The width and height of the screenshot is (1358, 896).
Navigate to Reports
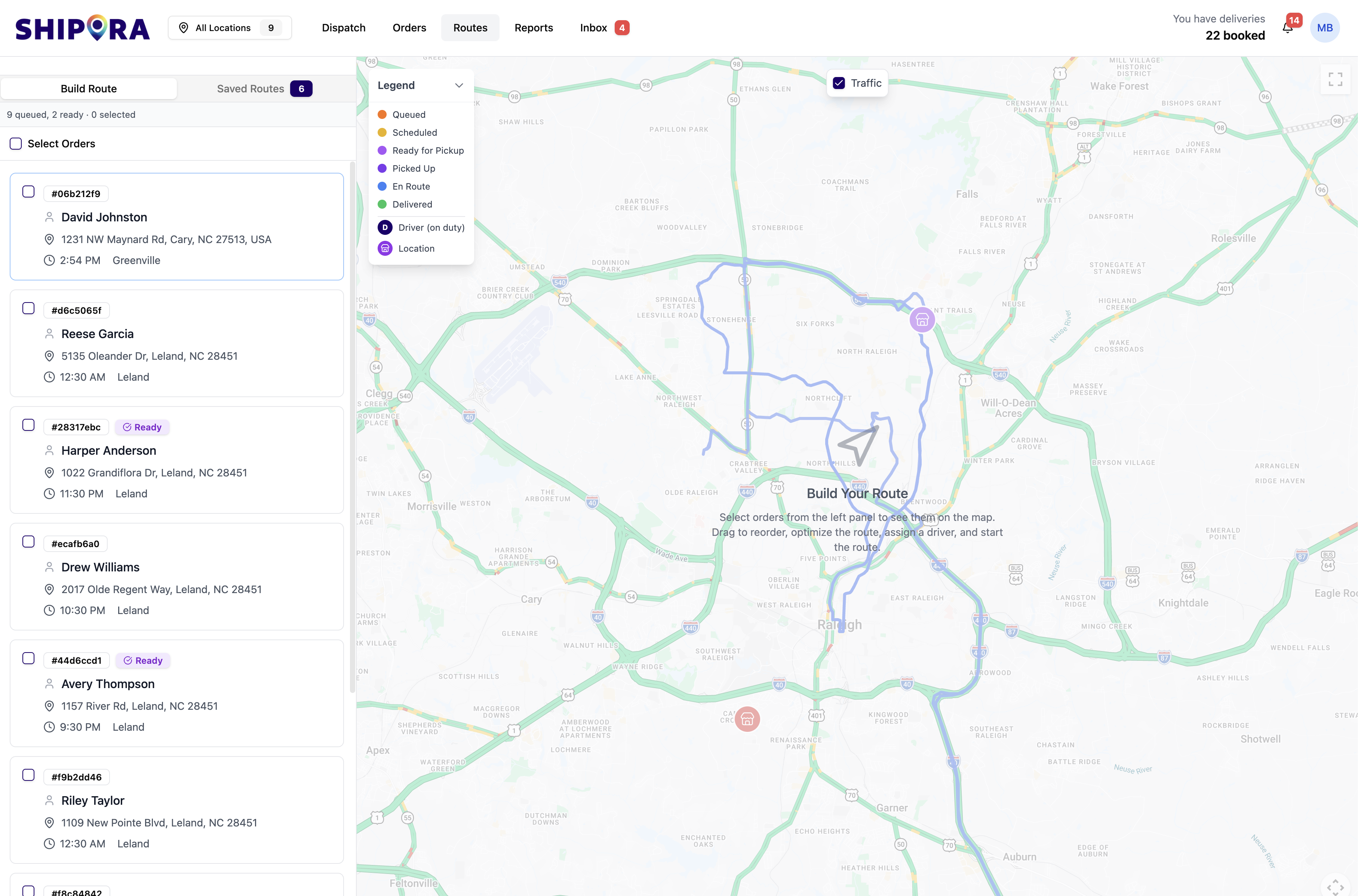pos(534,28)
